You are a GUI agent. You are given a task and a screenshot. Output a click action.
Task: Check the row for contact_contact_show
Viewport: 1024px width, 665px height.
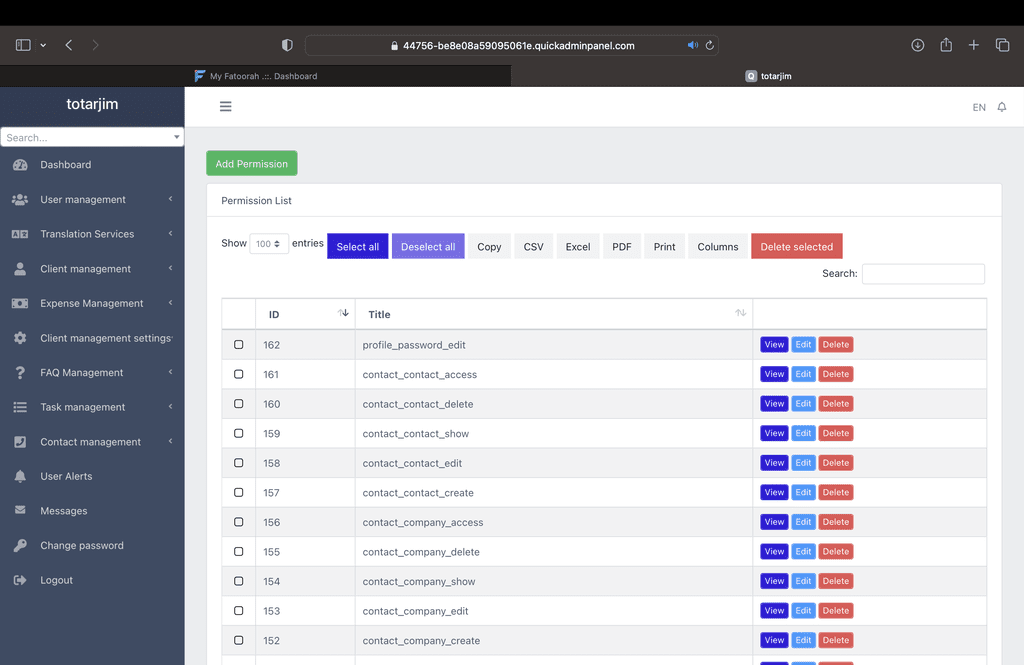[x=238, y=433]
